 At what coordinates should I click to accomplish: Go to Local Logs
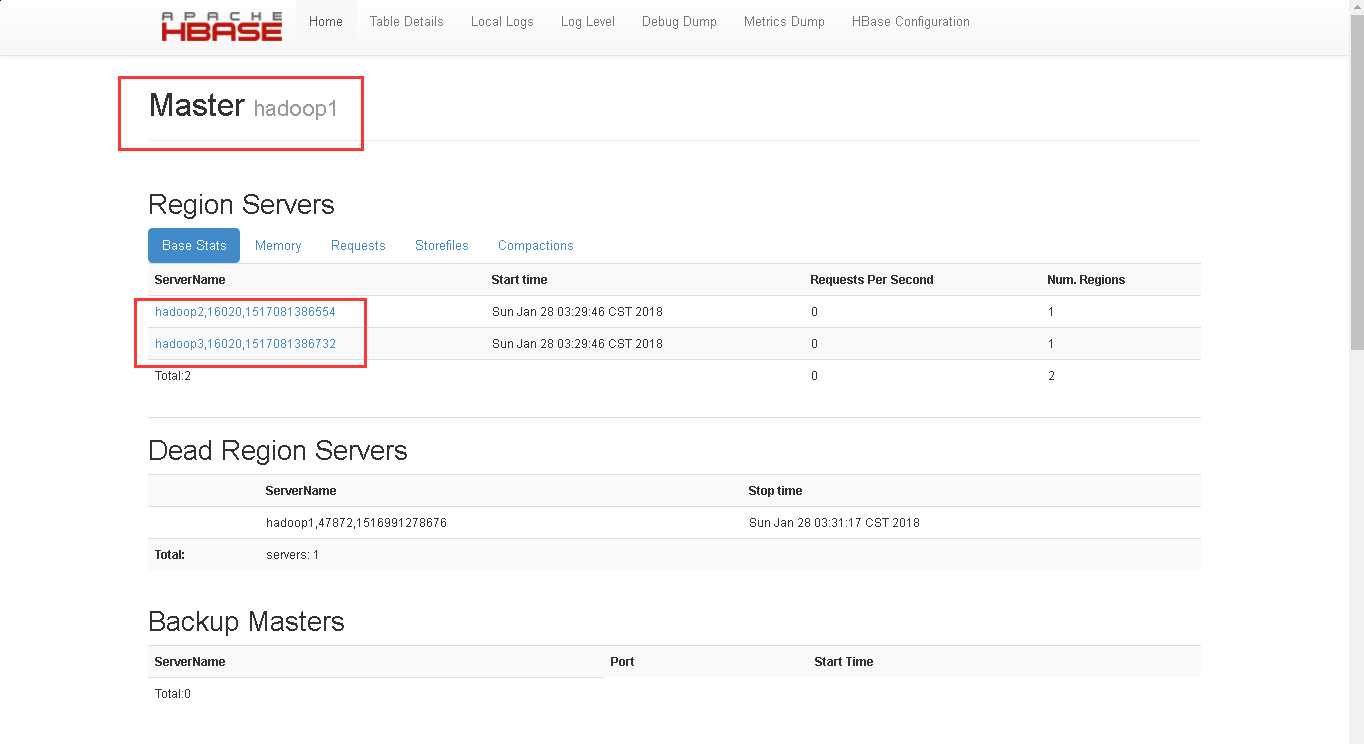click(502, 21)
